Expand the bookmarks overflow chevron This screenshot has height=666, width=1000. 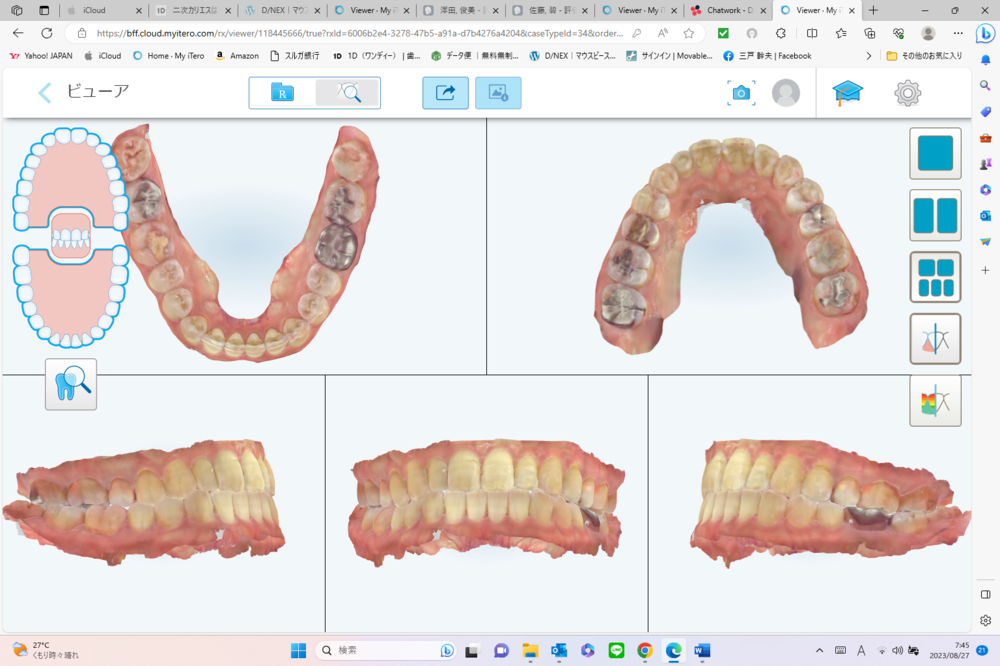(x=868, y=56)
